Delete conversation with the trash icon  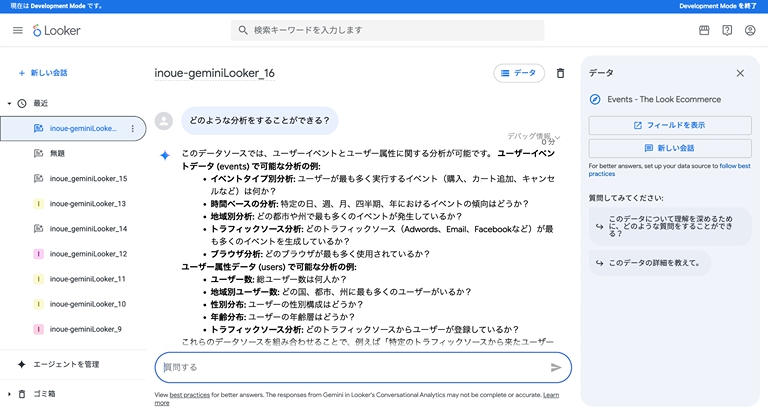560,73
